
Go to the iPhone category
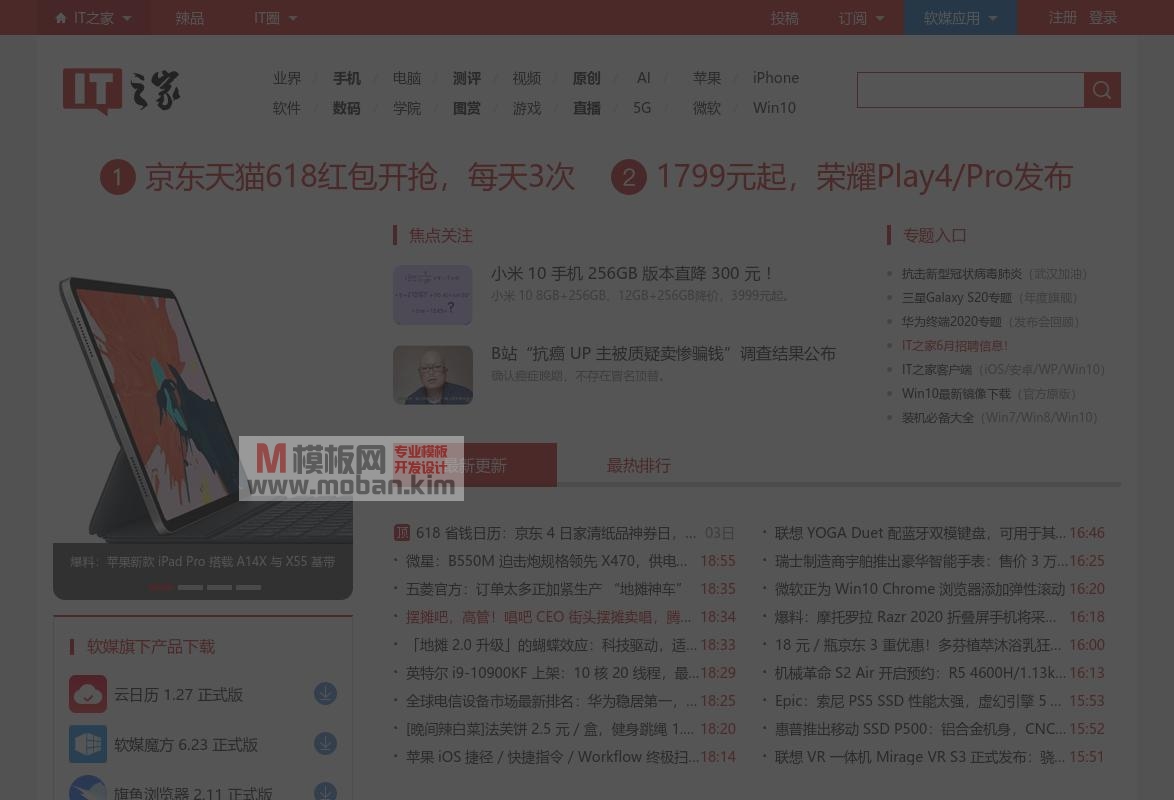(x=776, y=78)
